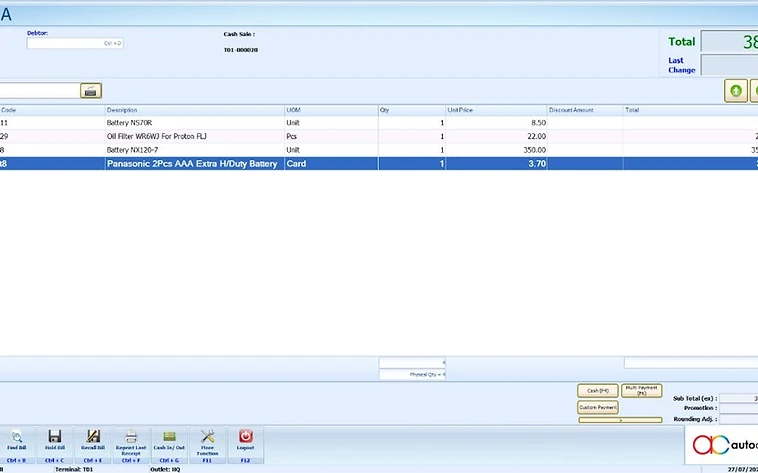Open More Function tools icon
The height and width of the screenshot is (473, 758).
click(207, 436)
